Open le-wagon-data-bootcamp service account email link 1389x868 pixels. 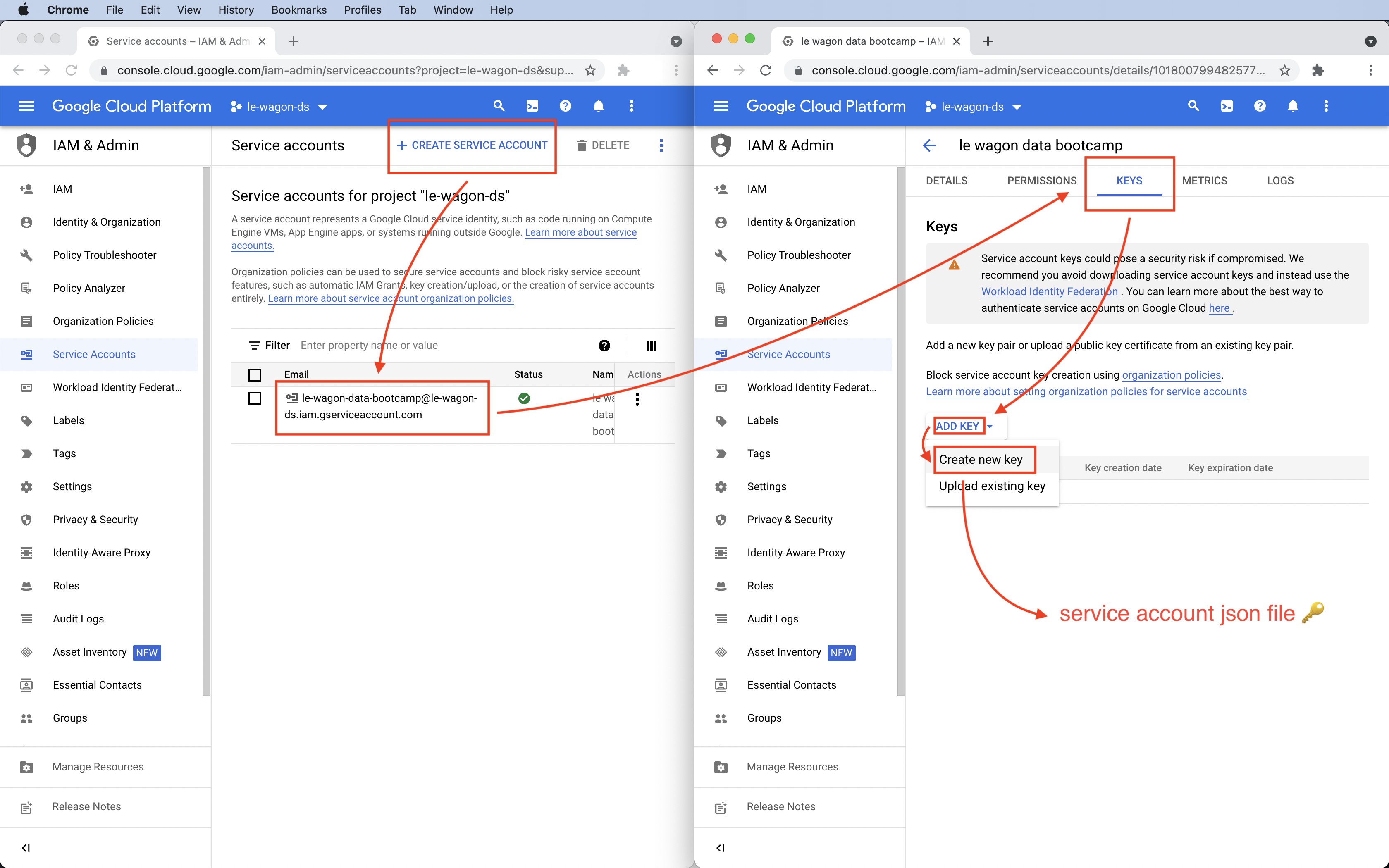381,406
